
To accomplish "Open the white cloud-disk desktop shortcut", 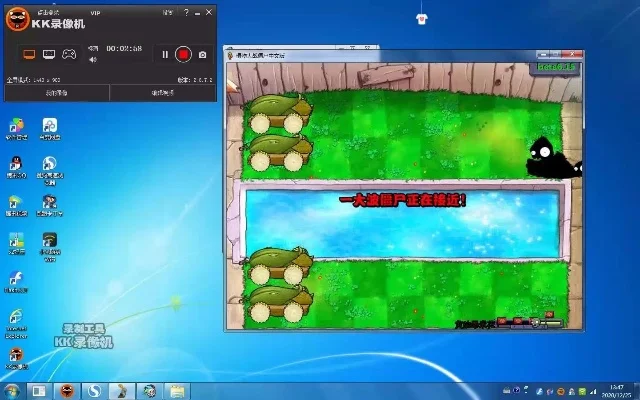I will 50,129.
